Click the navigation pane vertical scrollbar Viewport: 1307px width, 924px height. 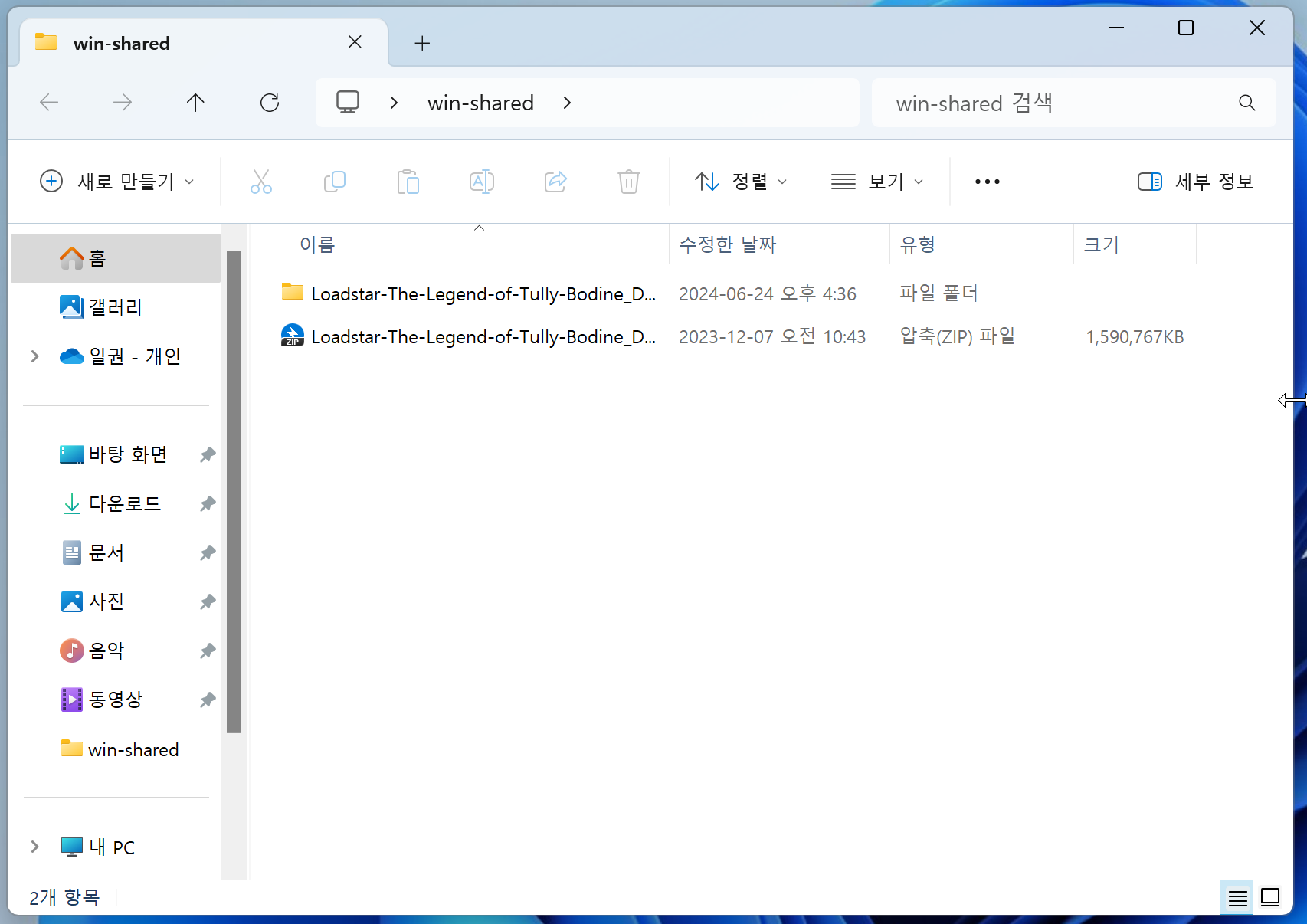coord(234,492)
